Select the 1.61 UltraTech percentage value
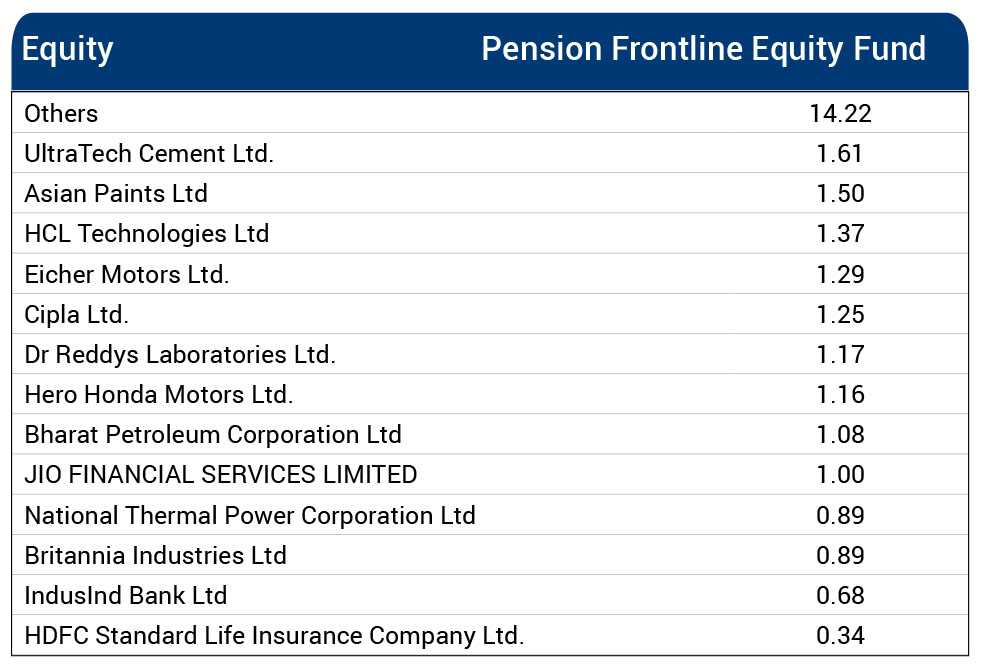This screenshot has height=667, width=982. [x=840, y=153]
